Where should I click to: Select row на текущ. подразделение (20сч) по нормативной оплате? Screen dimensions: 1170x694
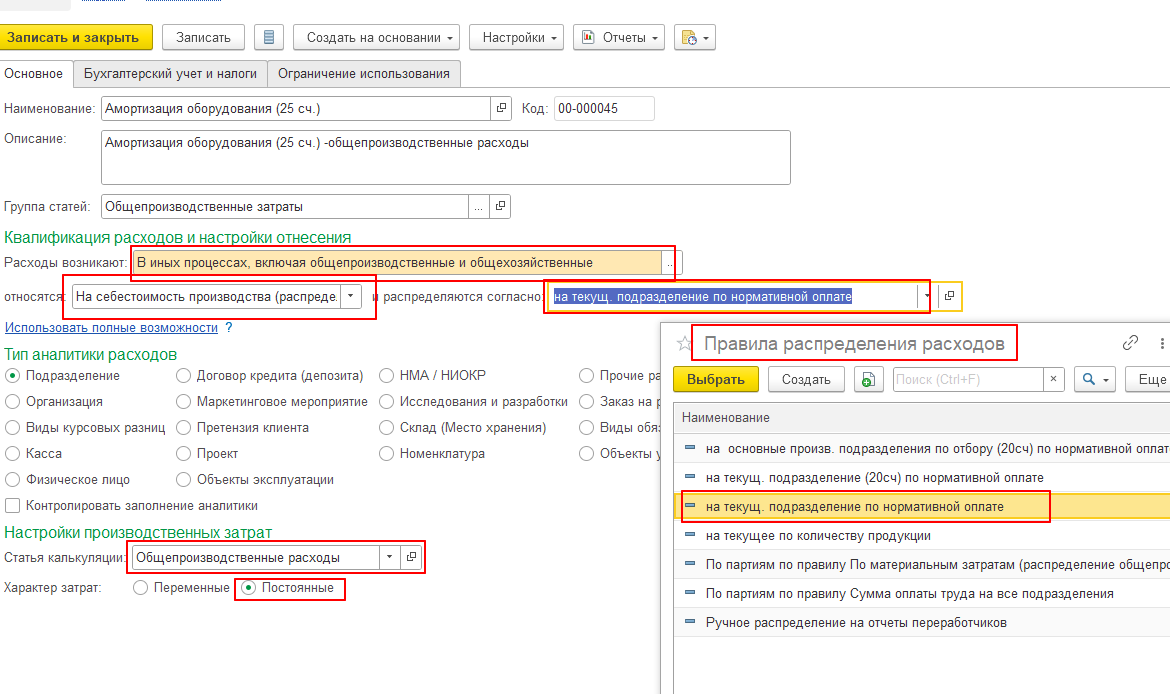click(922, 478)
